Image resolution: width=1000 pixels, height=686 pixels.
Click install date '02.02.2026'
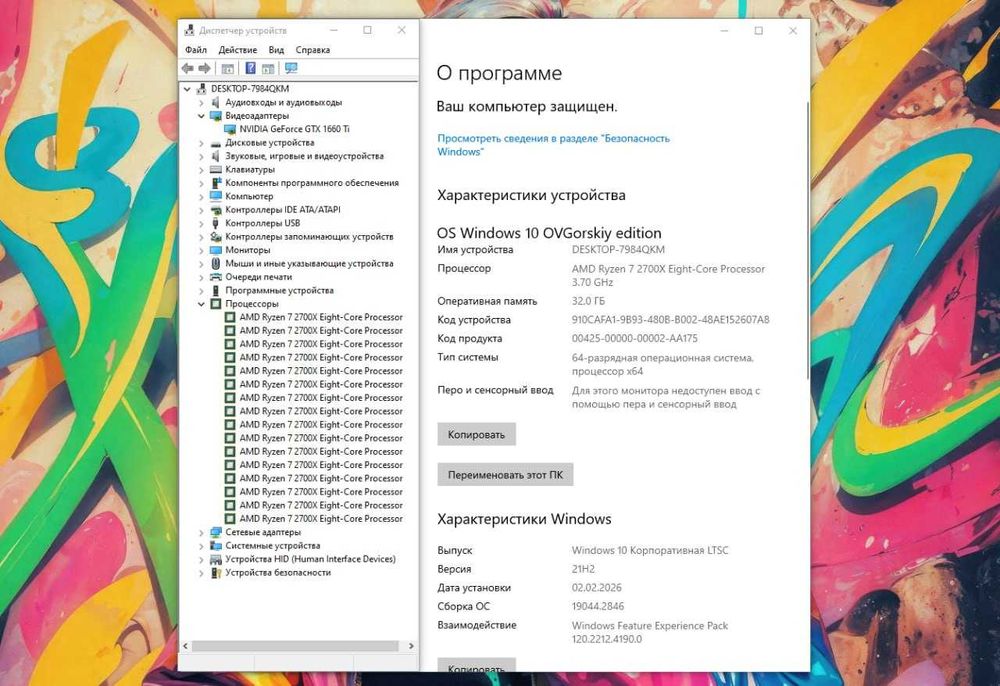point(596,588)
